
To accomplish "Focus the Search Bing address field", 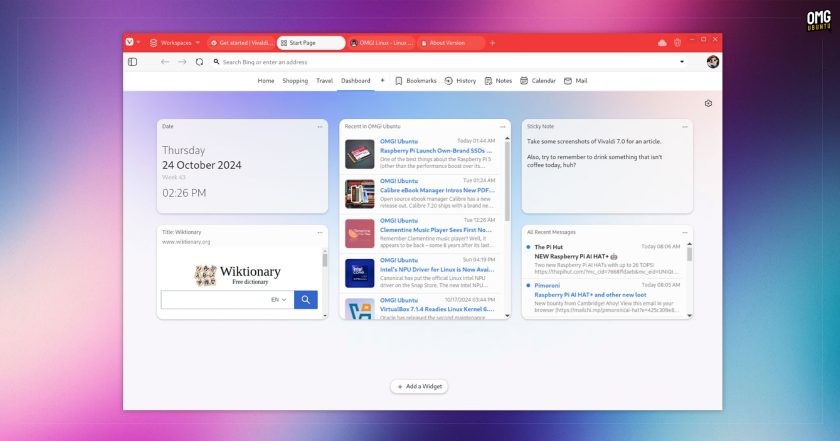I will click(445, 62).
